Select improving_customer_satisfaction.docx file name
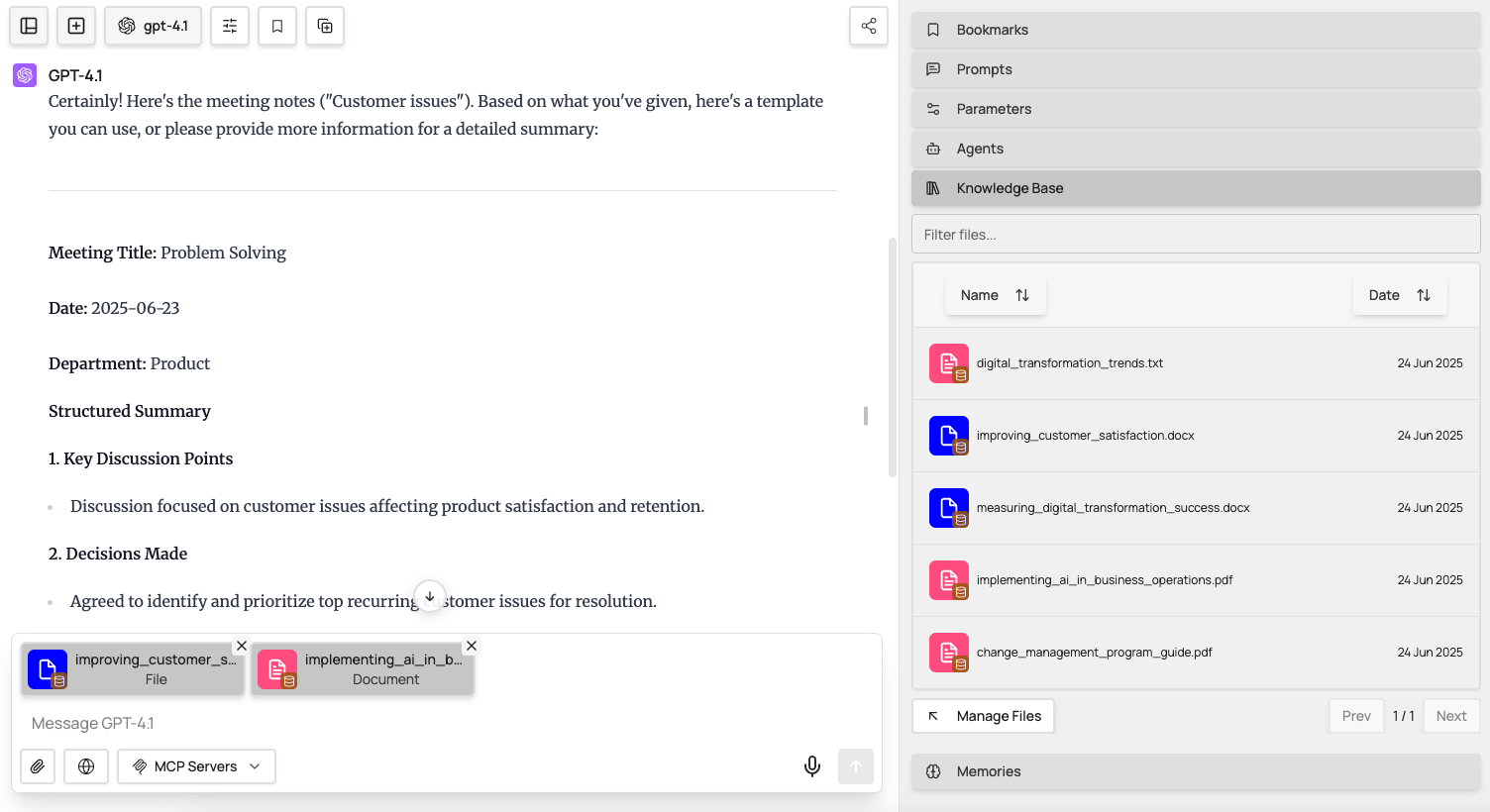 pos(1086,436)
